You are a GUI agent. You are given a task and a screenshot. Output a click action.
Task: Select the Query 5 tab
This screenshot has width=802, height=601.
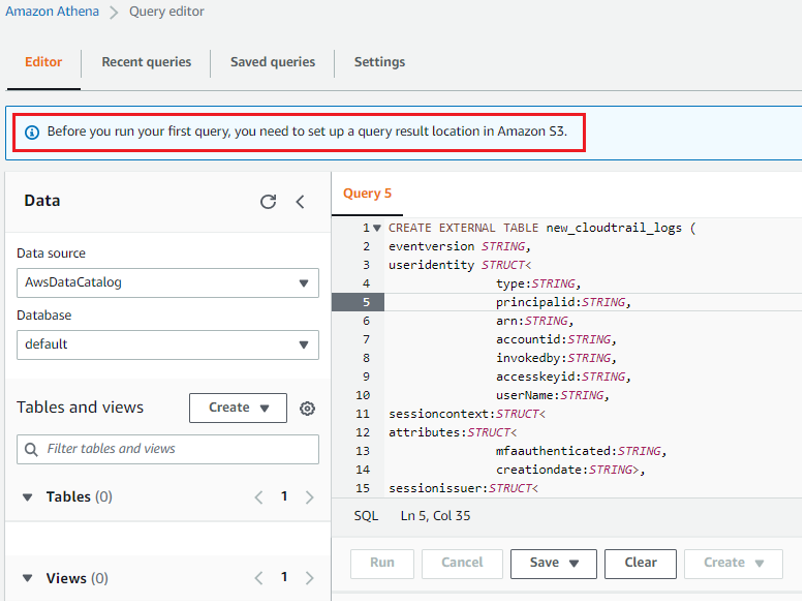coord(367,194)
